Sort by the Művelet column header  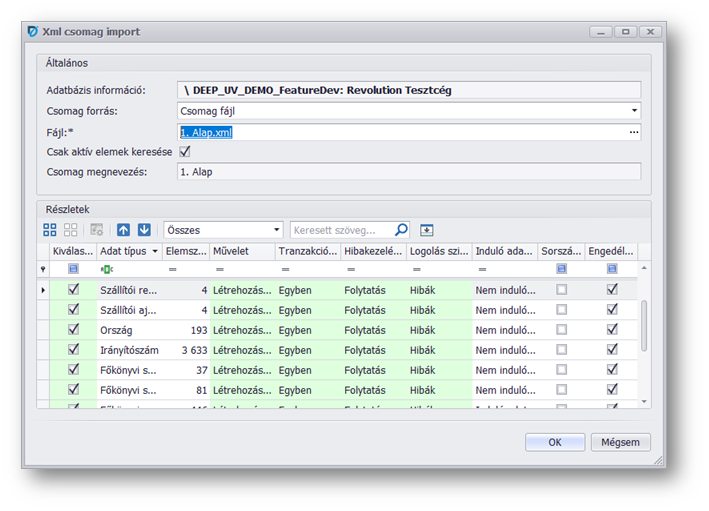[240, 252]
